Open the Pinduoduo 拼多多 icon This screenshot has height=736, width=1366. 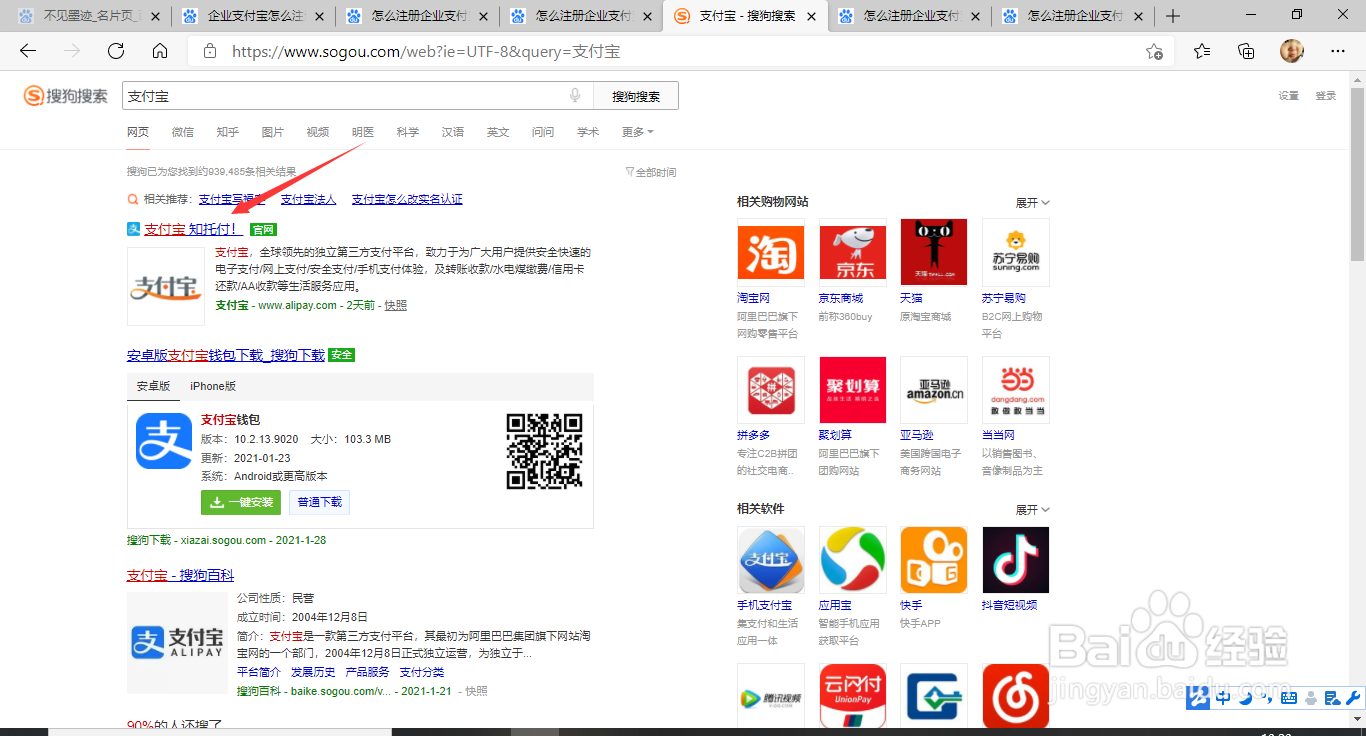point(770,390)
